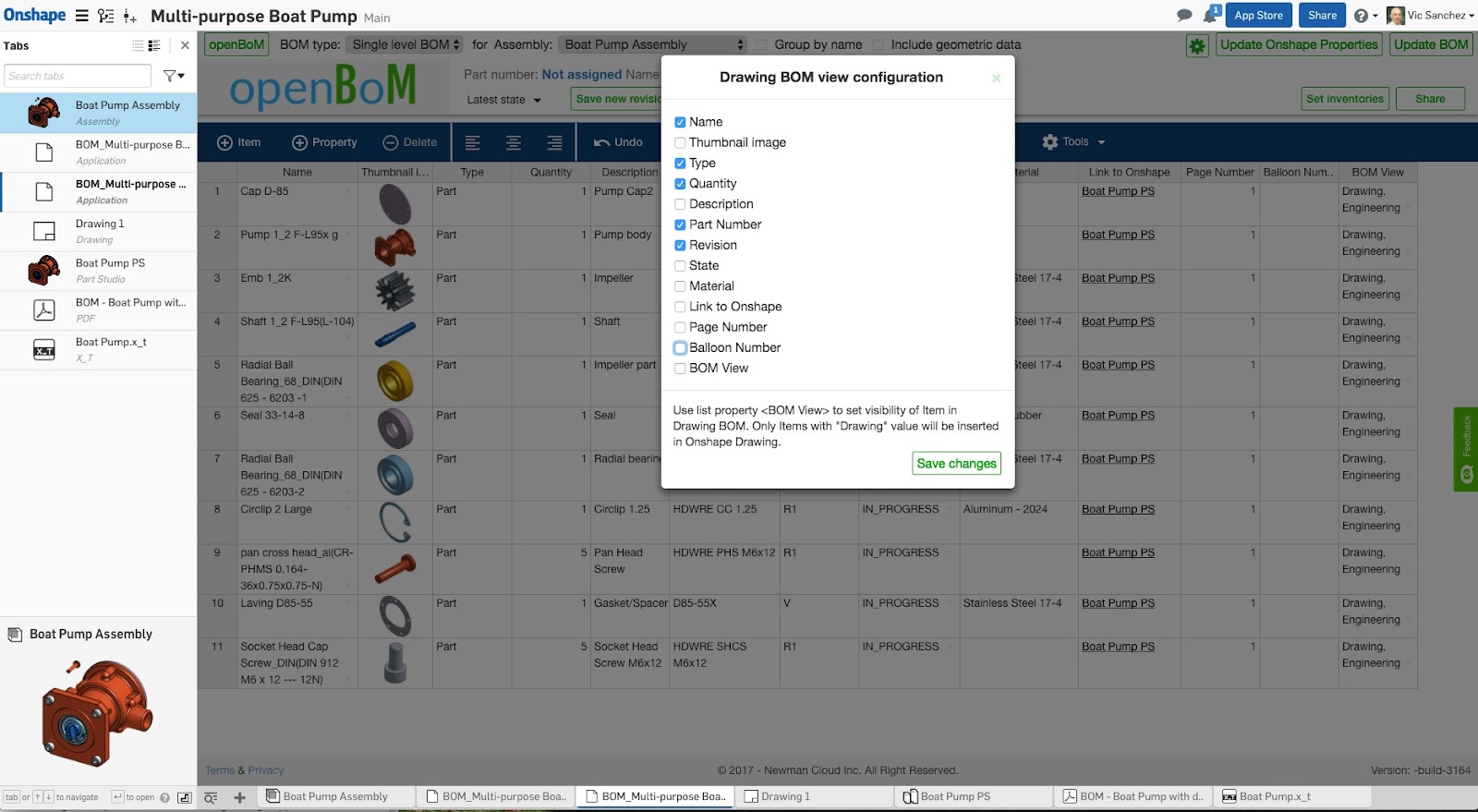
Task: Check the State checkbox
Action: (680, 266)
